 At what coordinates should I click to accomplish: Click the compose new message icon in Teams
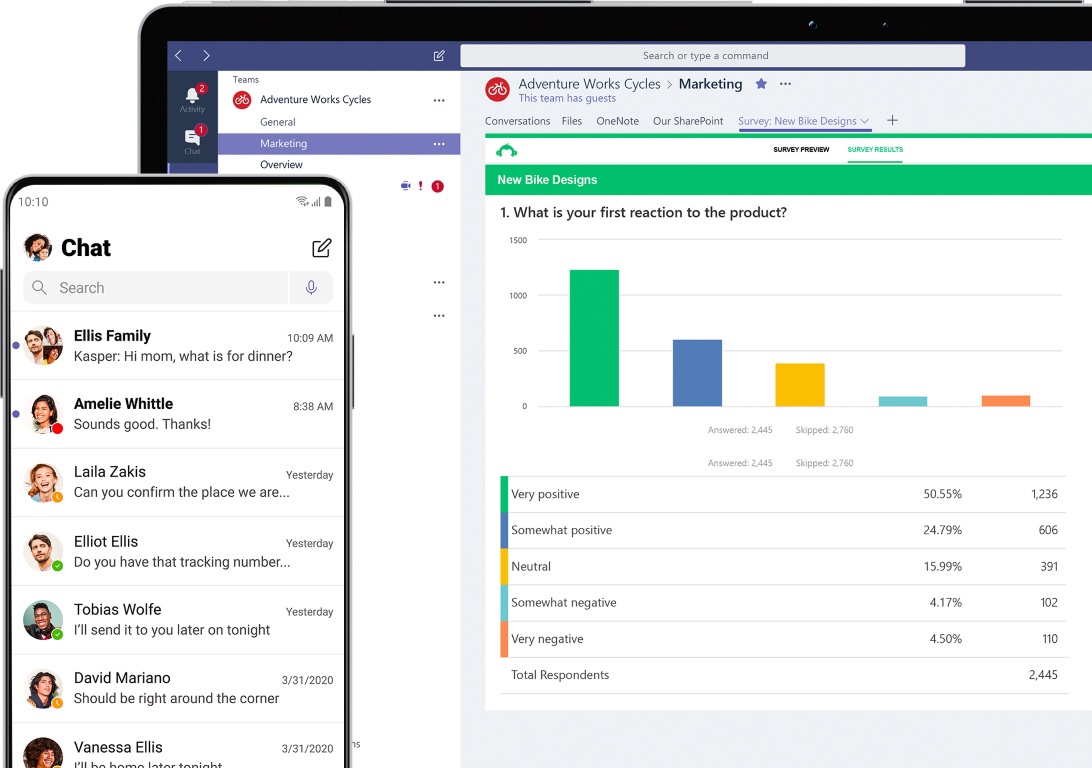tap(439, 56)
